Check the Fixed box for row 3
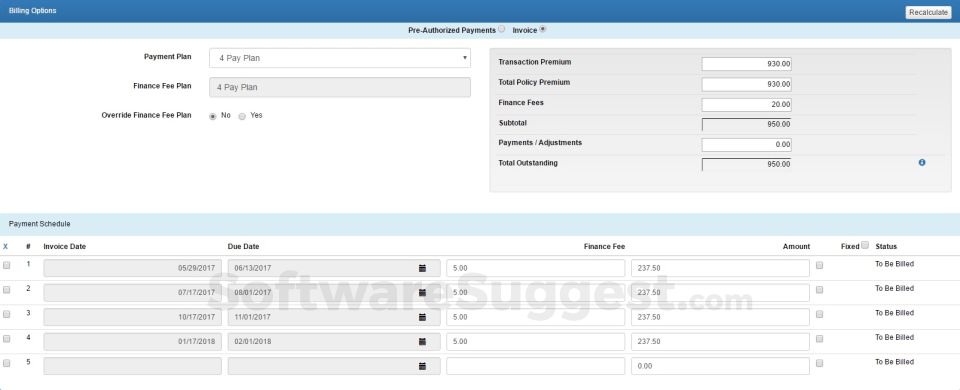This screenshot has height=390, width=960. 819,314
